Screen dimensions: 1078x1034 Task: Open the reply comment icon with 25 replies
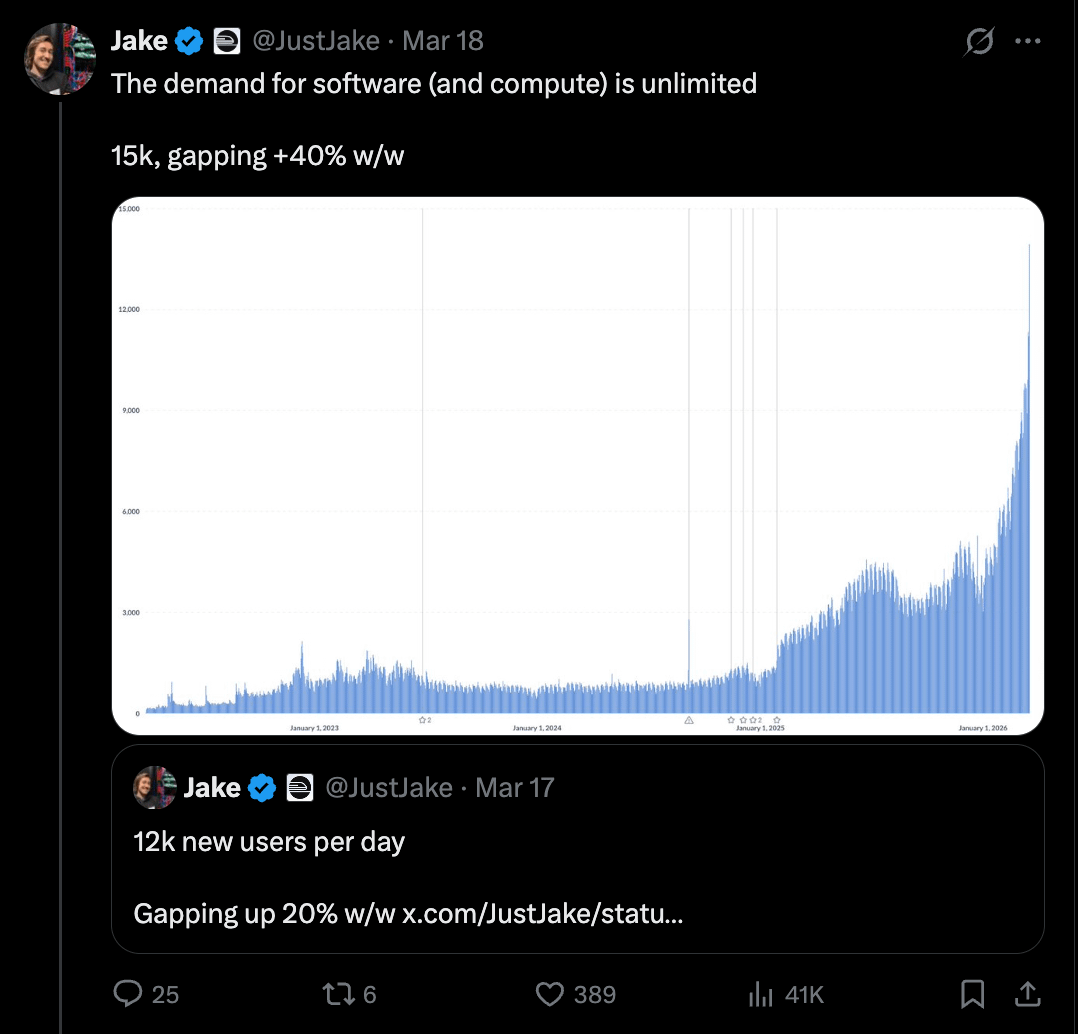[128, 993]
